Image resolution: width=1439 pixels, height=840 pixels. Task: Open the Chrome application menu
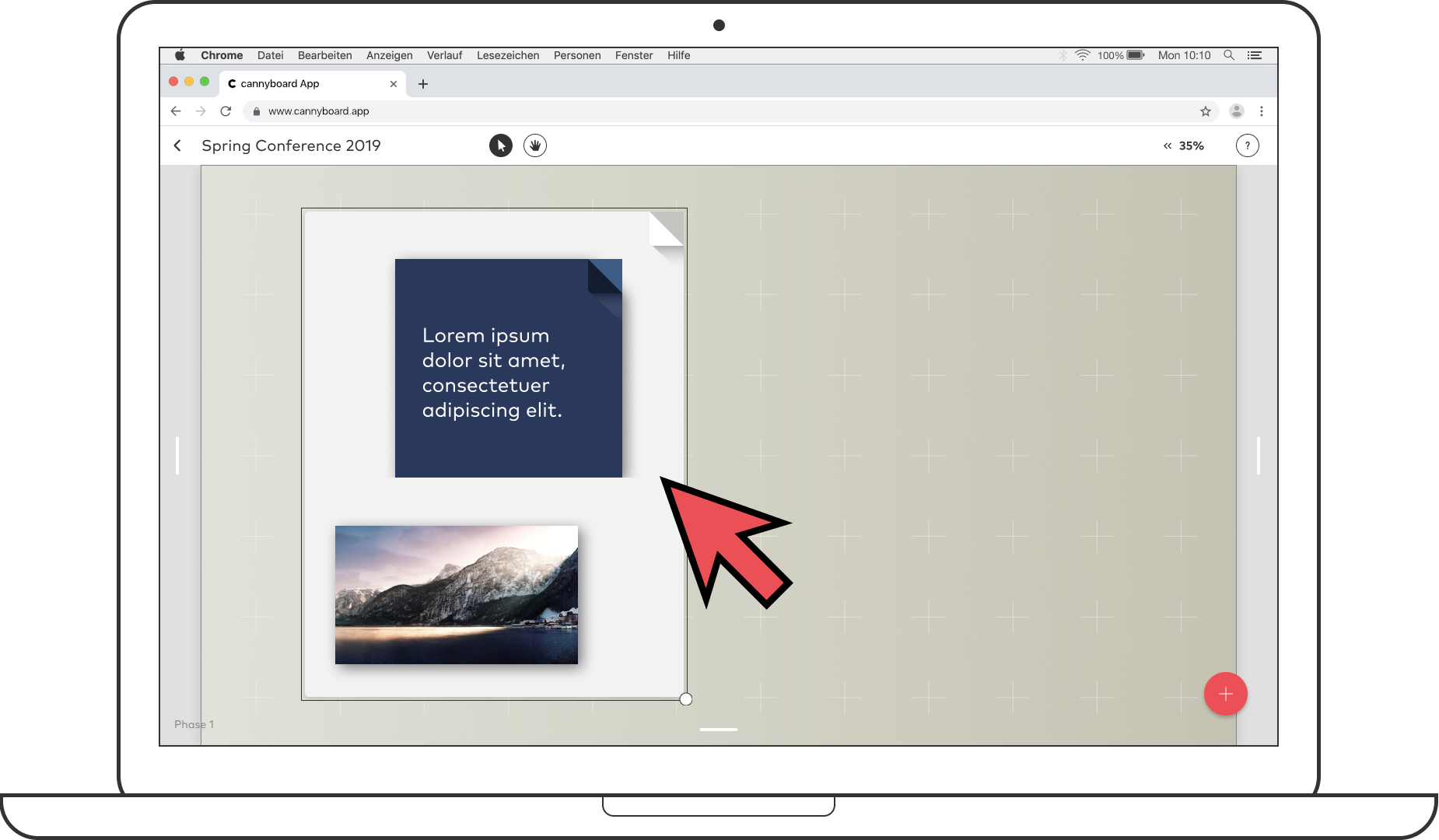[x=222, y=55]
